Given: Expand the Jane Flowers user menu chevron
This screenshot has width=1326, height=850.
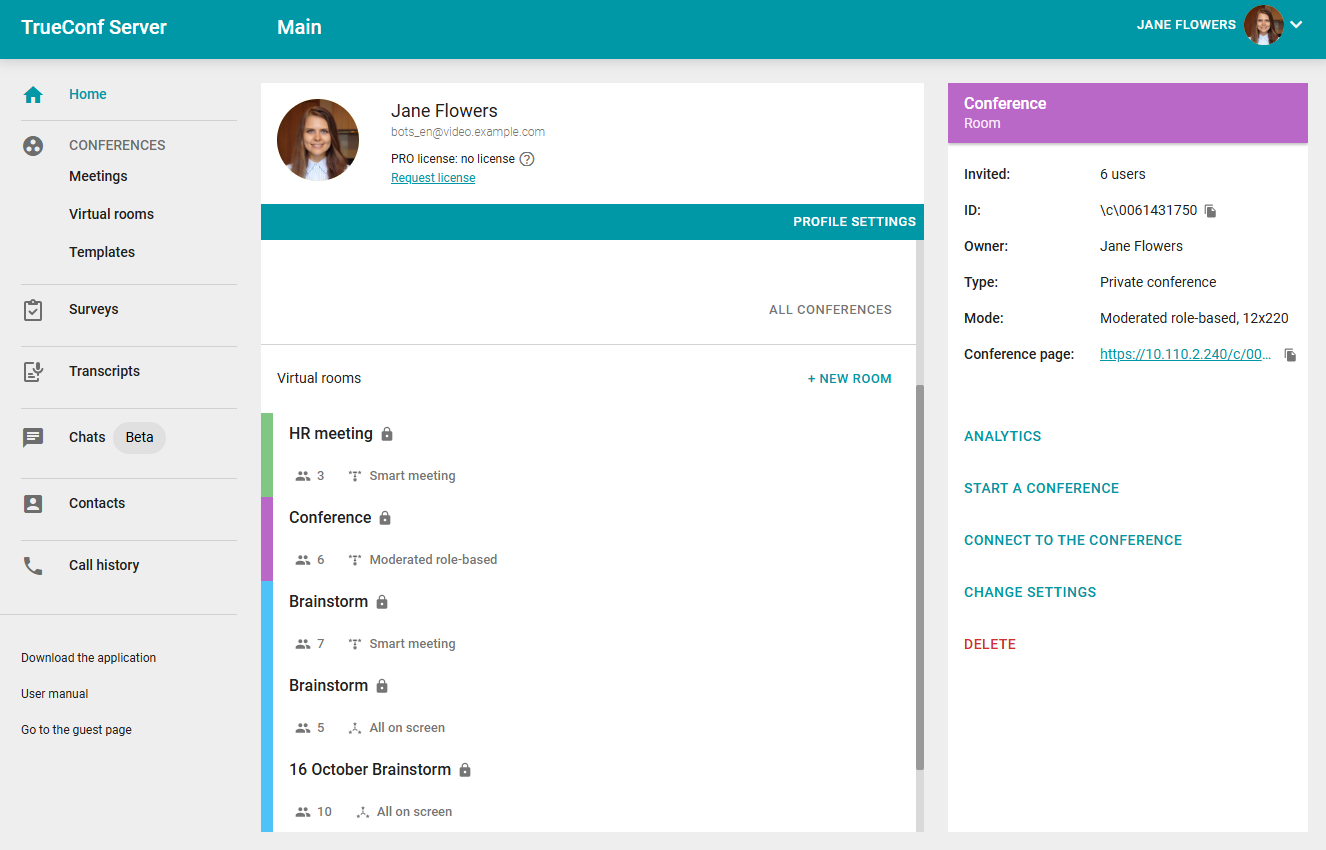Looking at the screenshot, I should tap(1297, 25).
